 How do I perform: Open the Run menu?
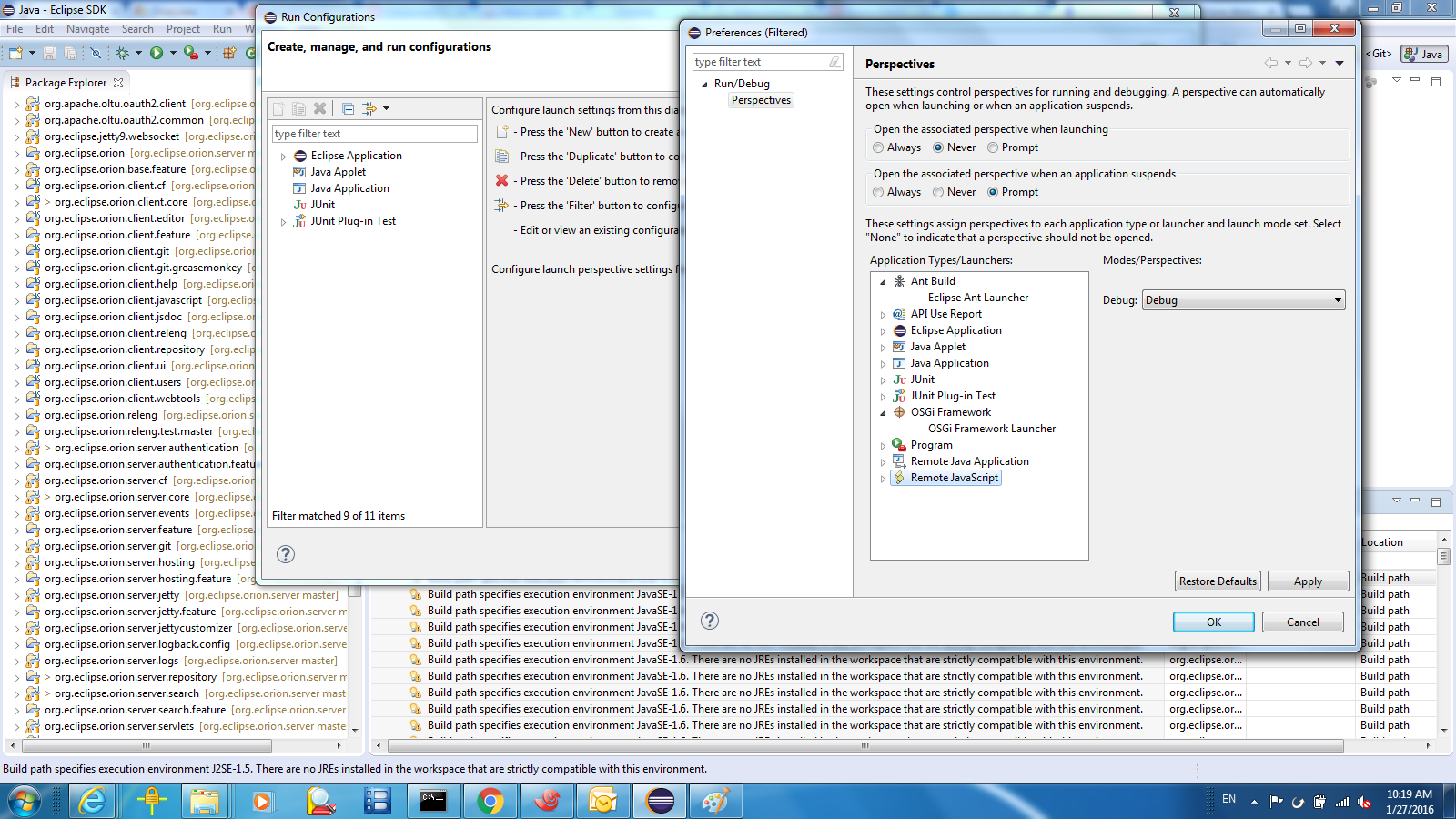point(222,29)
